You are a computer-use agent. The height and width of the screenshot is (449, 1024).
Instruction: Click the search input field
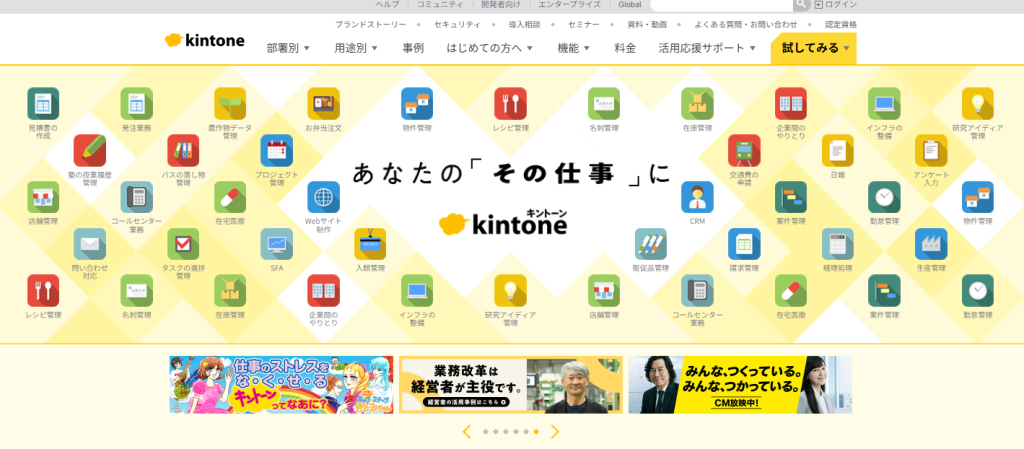[720, 5]
